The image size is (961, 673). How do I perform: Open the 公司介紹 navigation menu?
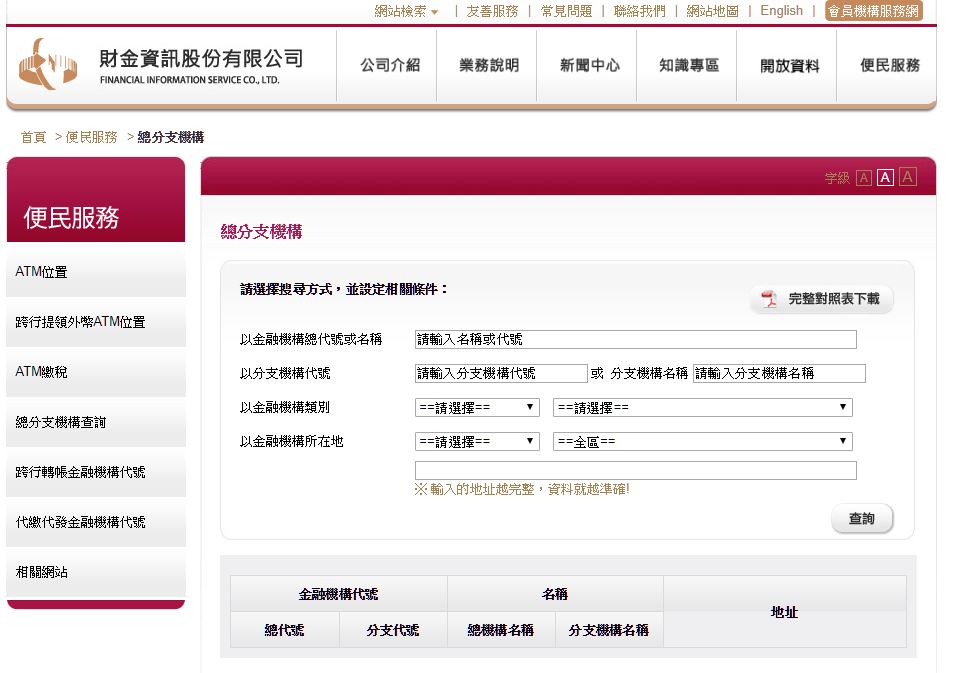pos(390,65)
